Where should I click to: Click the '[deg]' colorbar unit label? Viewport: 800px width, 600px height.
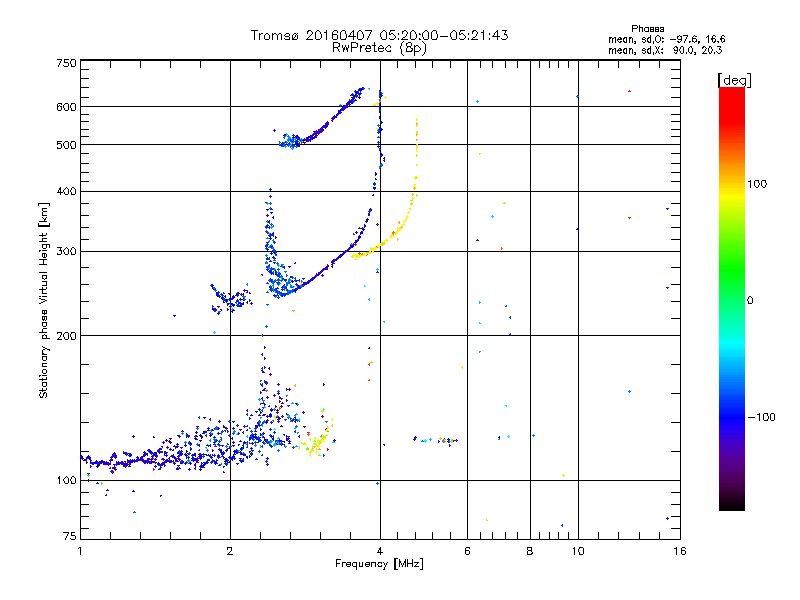click(734, 80)
